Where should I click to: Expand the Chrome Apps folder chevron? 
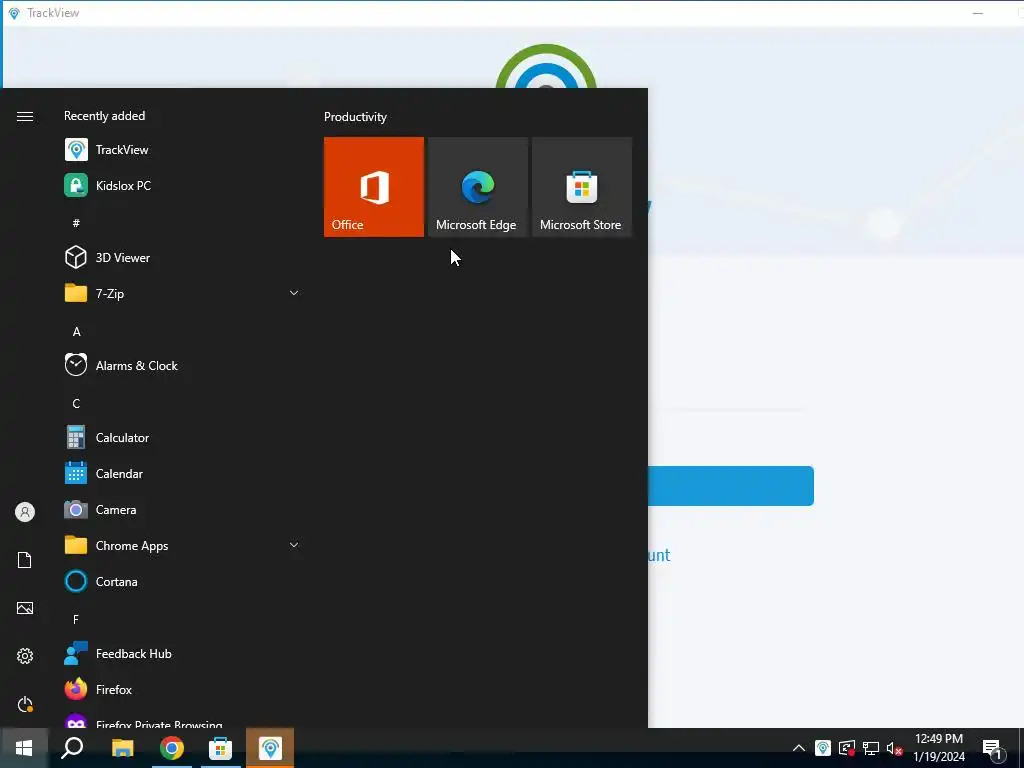(294, 545)
